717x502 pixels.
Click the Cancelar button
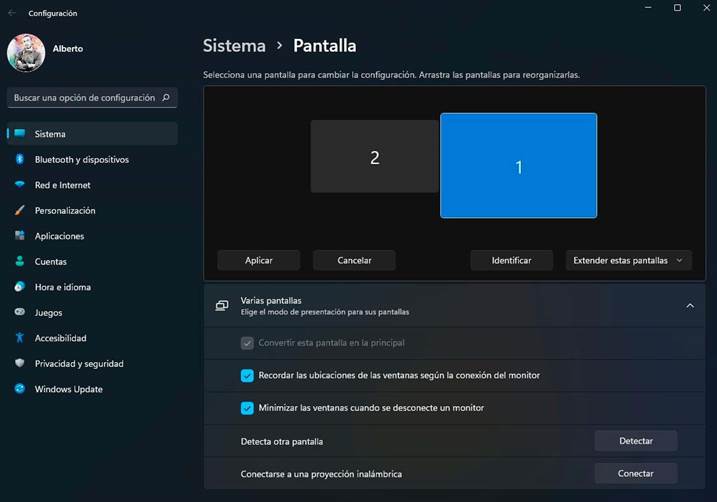click(x=354, y=260)
